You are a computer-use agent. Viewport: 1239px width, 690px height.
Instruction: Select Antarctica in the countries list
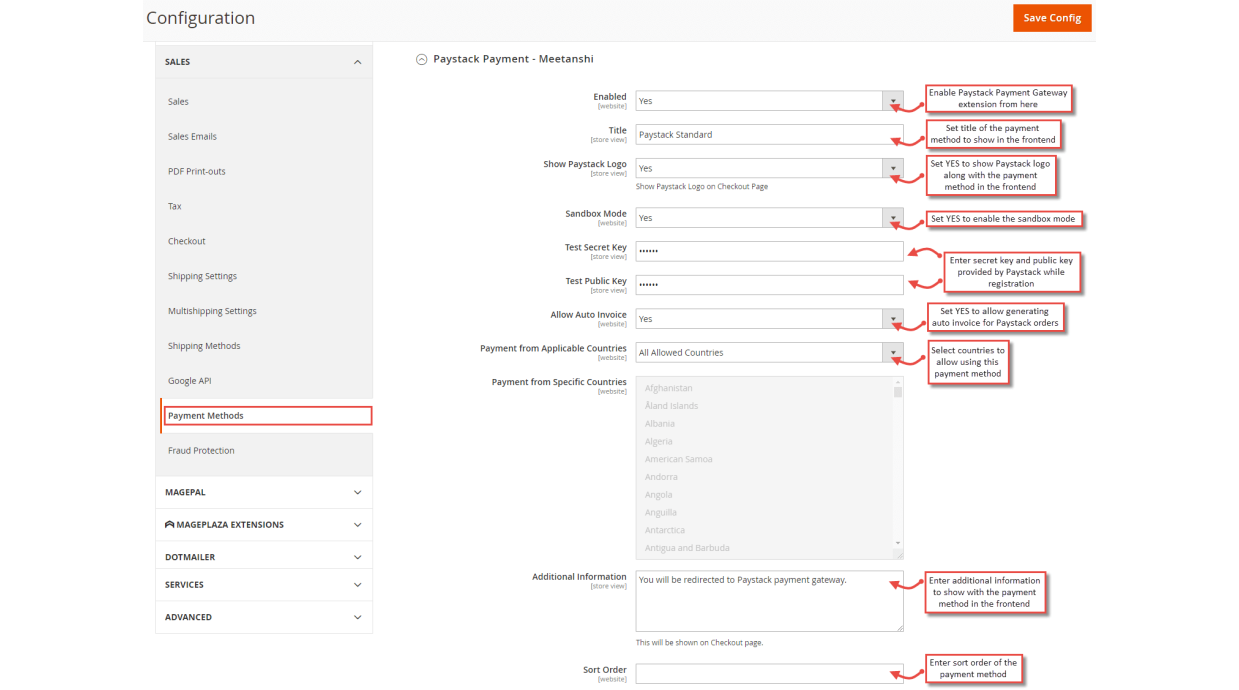coord(665,531)
